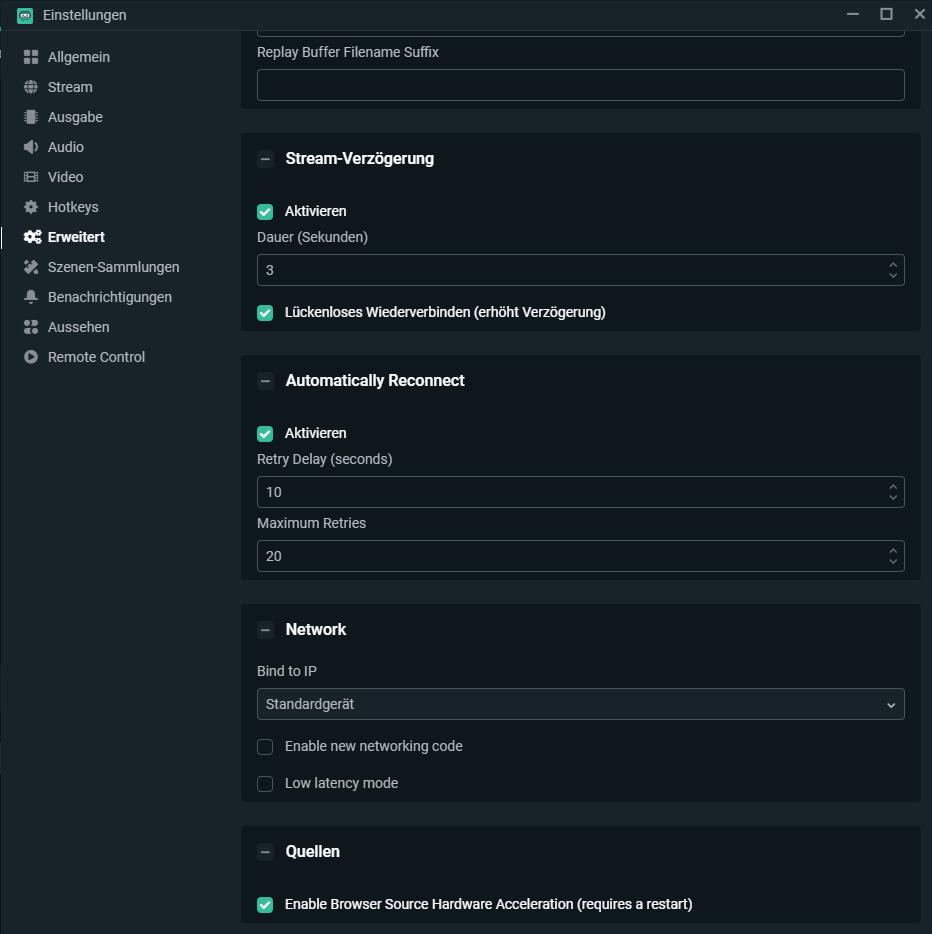Click the Audio speaker icon
This screenshot has height=934, width=932.
[x=31, y=147]
